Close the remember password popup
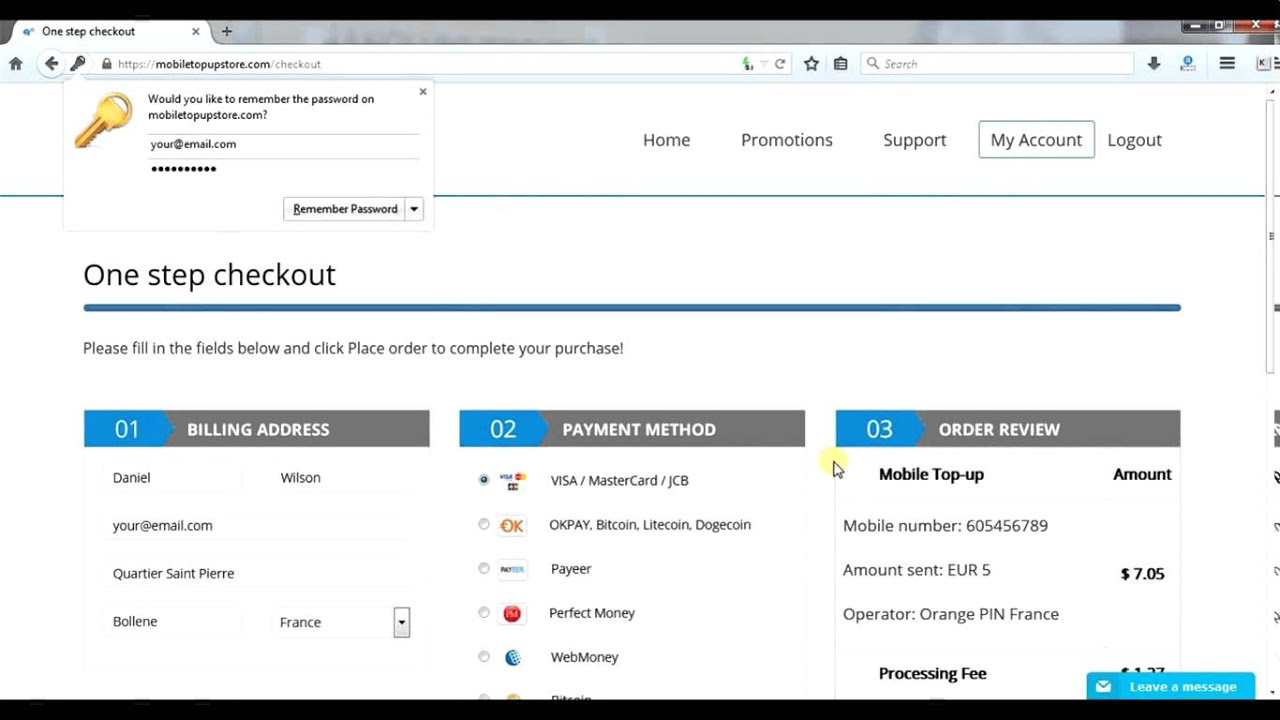 click(x=423, y=91)
